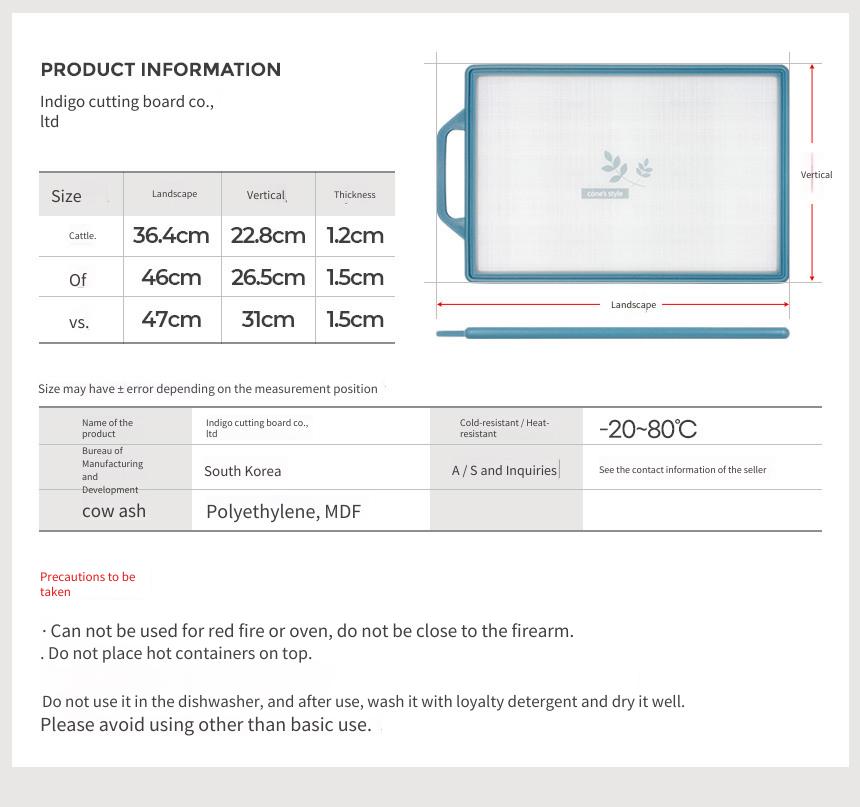
Task: Select the 36.4cm landscape value
Action: tap(171, 235)
